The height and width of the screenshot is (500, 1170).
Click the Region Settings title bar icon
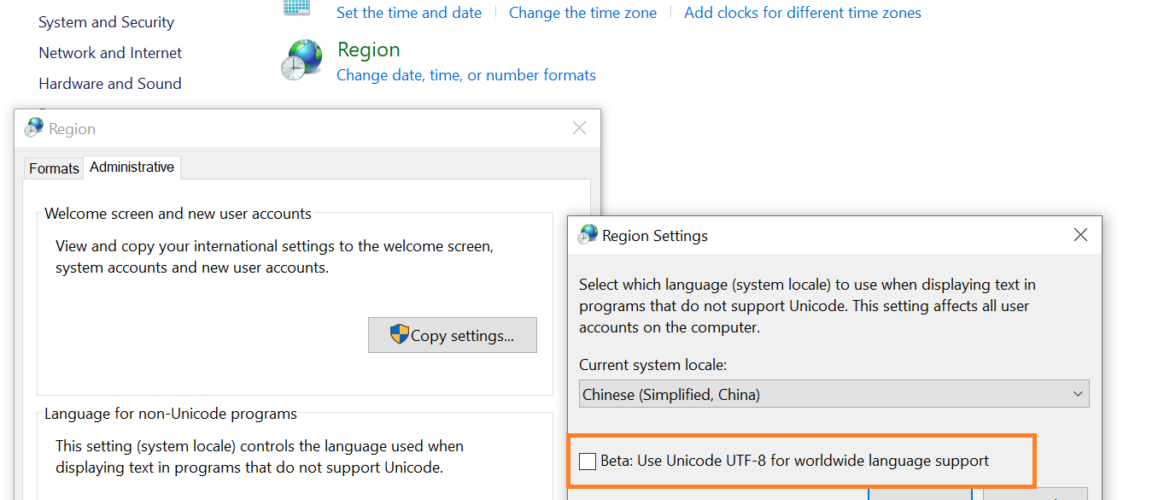(588, 235)
